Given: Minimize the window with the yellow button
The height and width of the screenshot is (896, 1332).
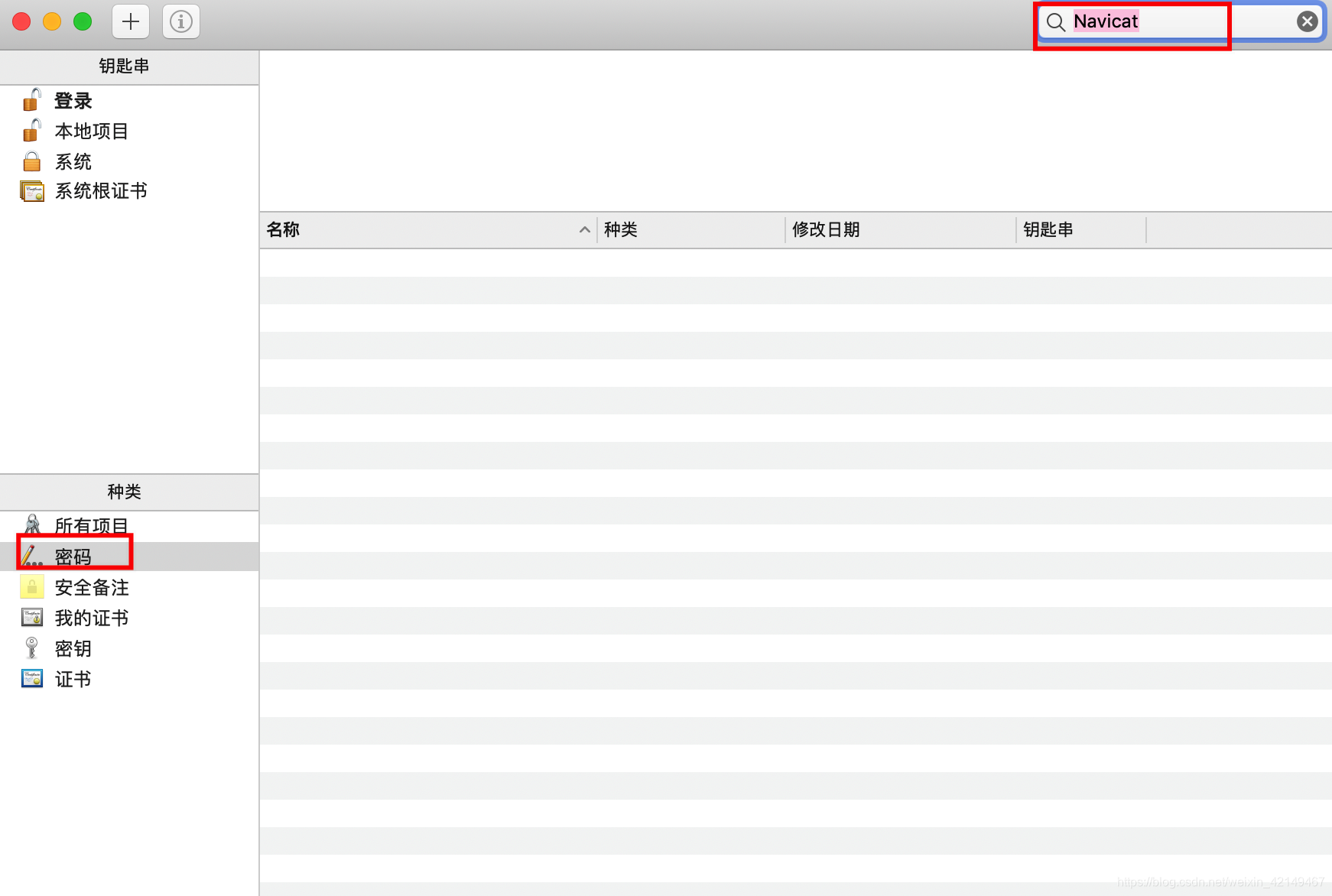Looking at the screenshot, I should [x=52, y=21].
